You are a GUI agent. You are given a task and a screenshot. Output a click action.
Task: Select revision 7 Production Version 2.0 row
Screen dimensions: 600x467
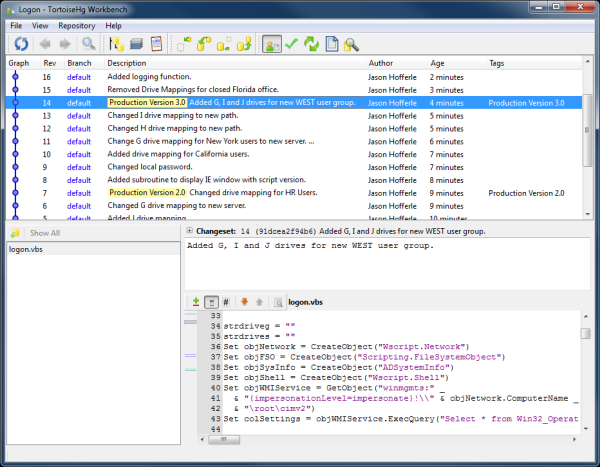click(294, 193)
